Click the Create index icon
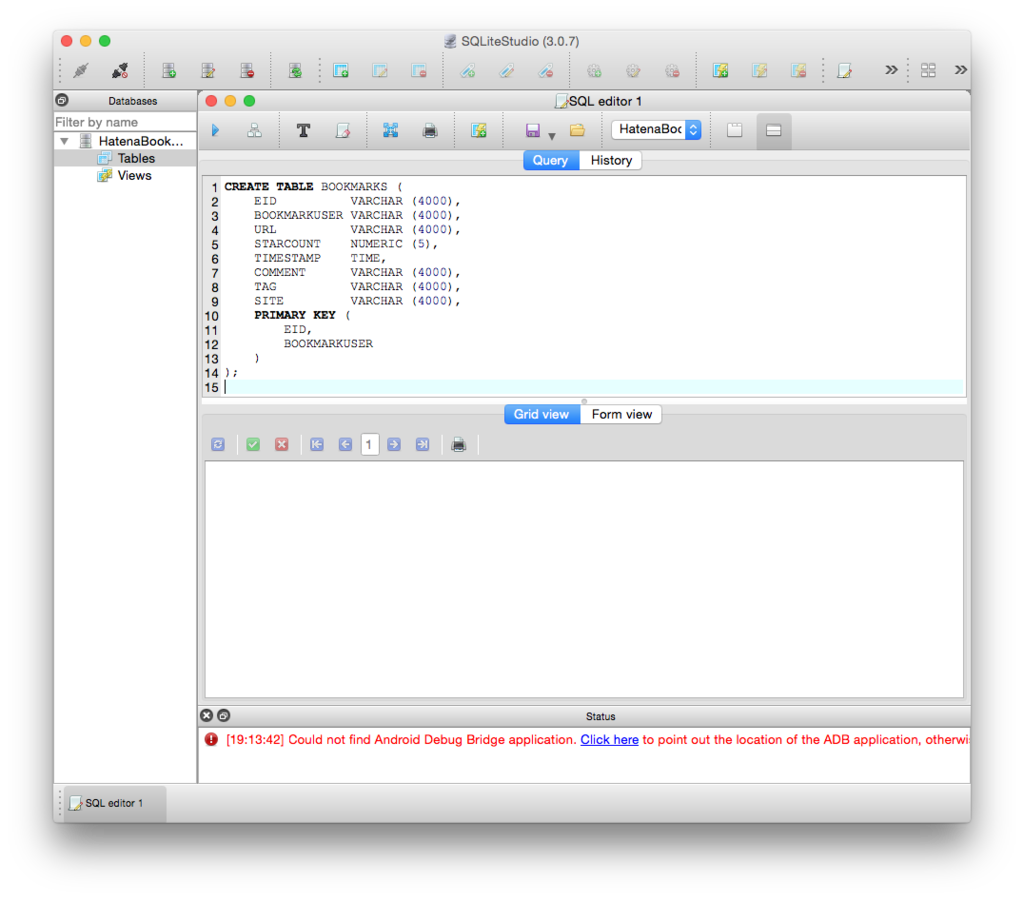The height and width of the screenshot is (899, 1024). 468,71
